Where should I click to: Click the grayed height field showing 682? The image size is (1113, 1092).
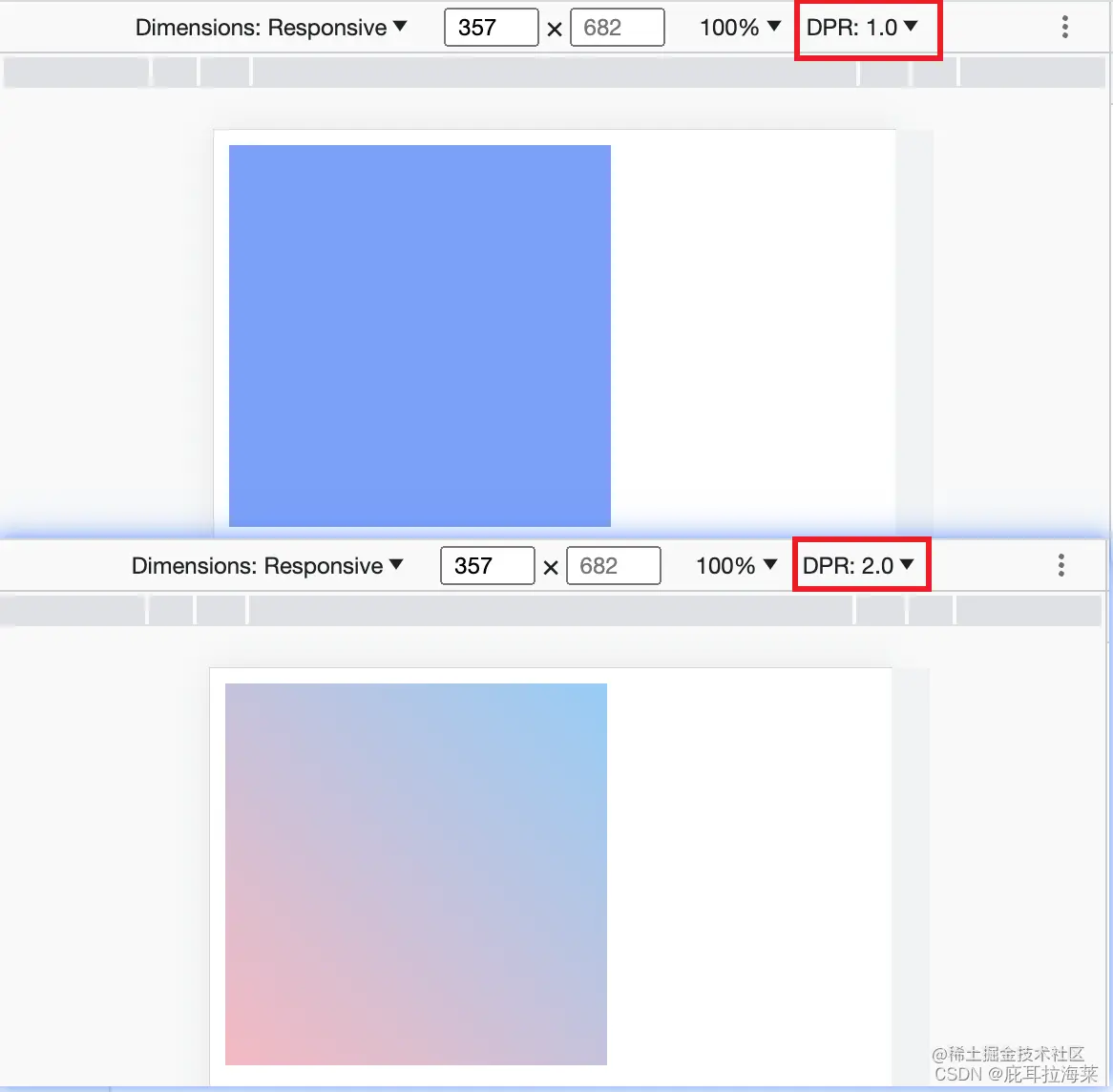(617, 27)
